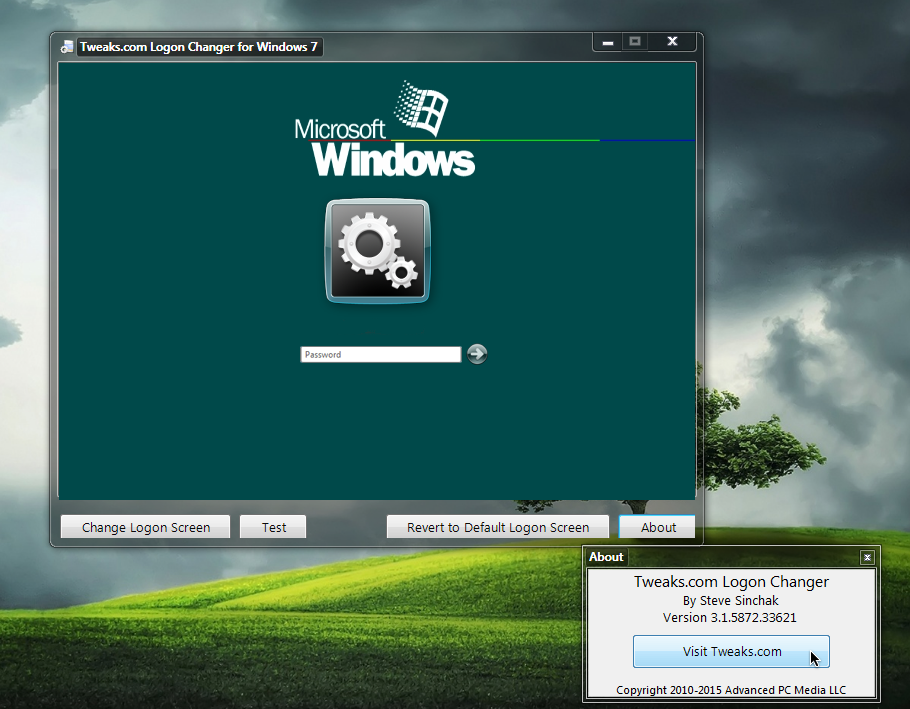Visit Tweaks.com from the About popup
This screenshot has width=910, height=709.
[x=731, y=652]
